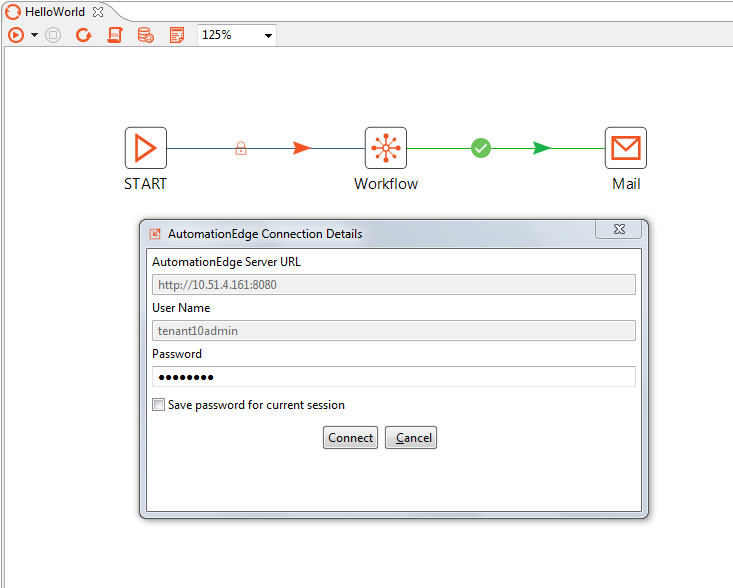Click the orange replay icon in toolbar
Viewport: 733px width, 588px height.
84,35
